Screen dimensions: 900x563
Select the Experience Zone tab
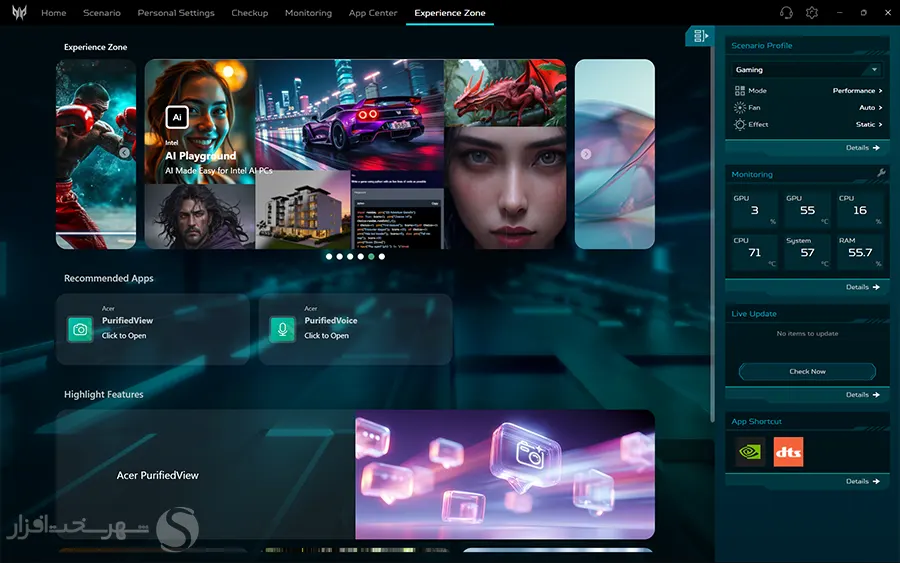[x=449, y=13]
